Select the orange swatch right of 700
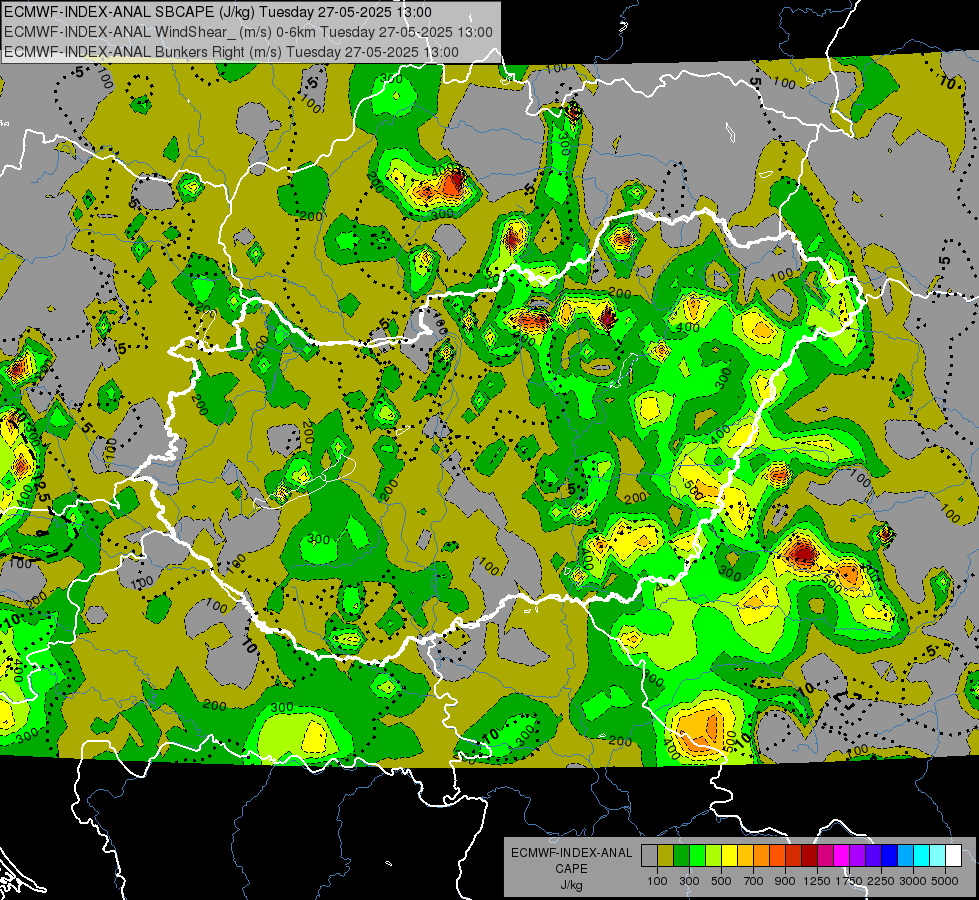 click(x=761, y=856)
